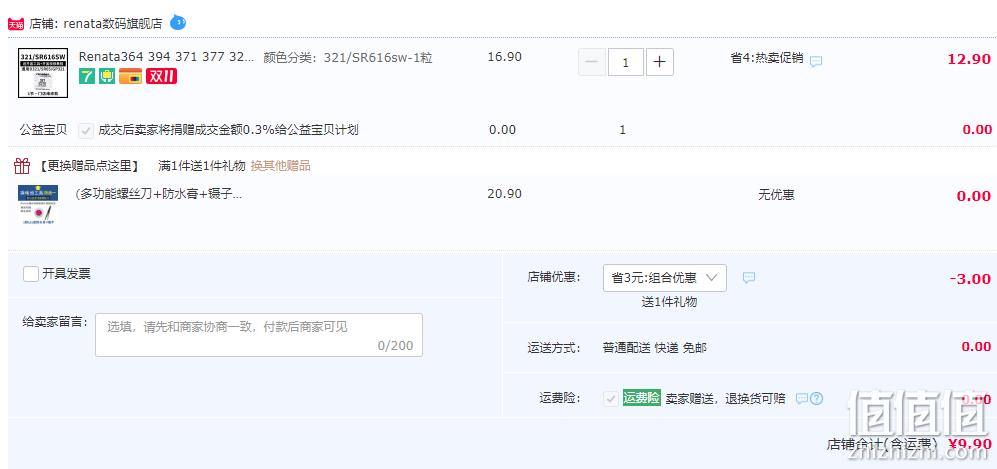Click the 给卖家留言 message text box
The image size is (997, 469).
[259, 335]
